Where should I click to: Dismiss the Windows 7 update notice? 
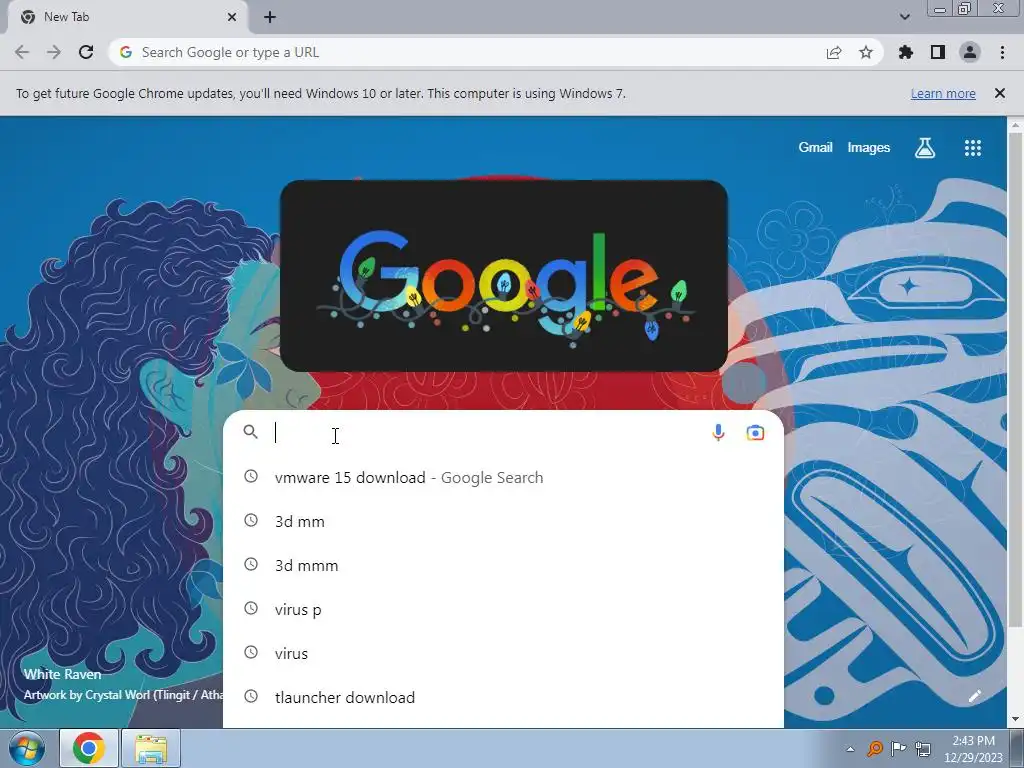tap(1000, 93)
